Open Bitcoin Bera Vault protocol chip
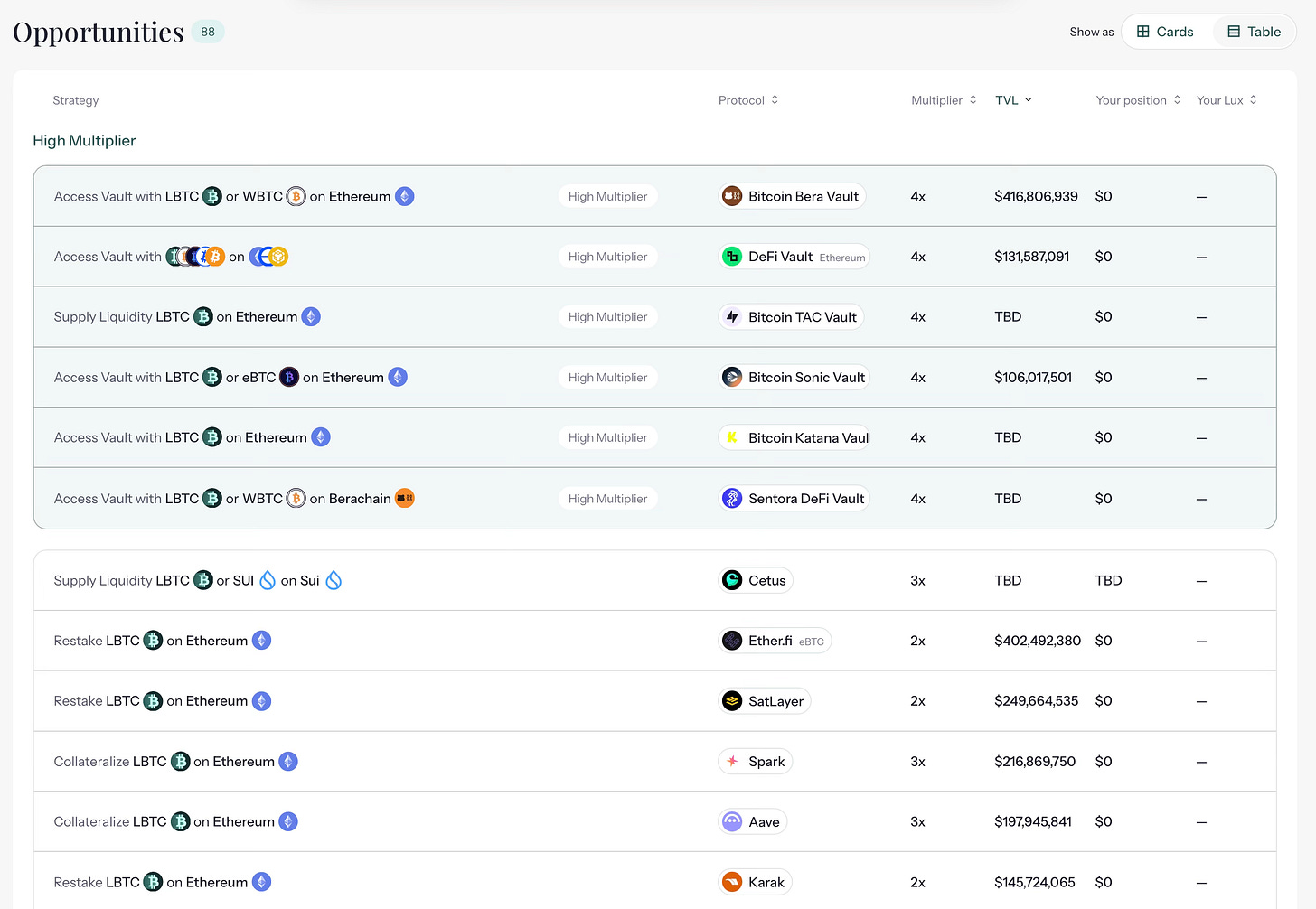 (x=792, y=196)
